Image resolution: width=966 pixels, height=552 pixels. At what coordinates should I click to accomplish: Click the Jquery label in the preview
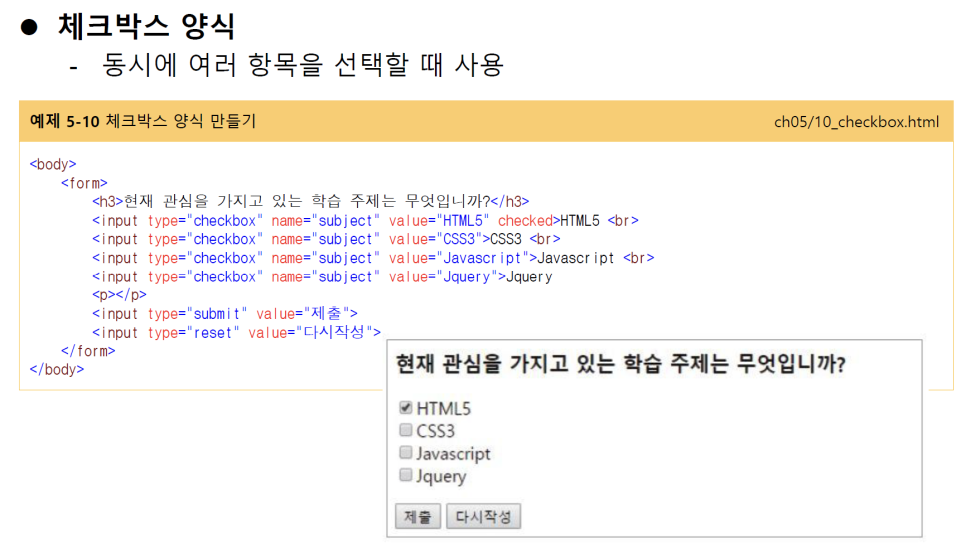coord(441,477)
